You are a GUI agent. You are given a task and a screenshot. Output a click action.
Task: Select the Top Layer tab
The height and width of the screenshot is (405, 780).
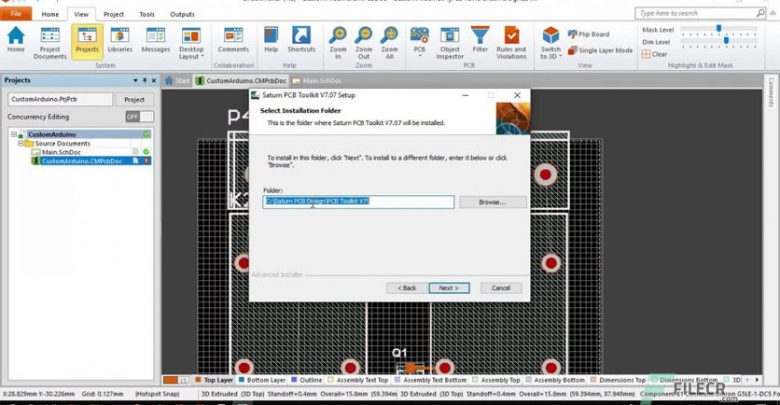click(214, 380)
